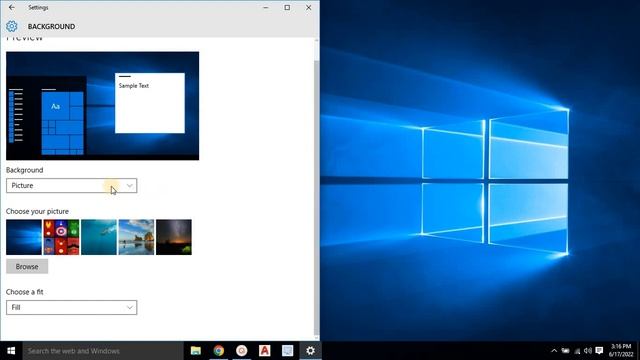The image size is (640, 360).
Task: Minimize the Settings window
Action: click(266, 7)
